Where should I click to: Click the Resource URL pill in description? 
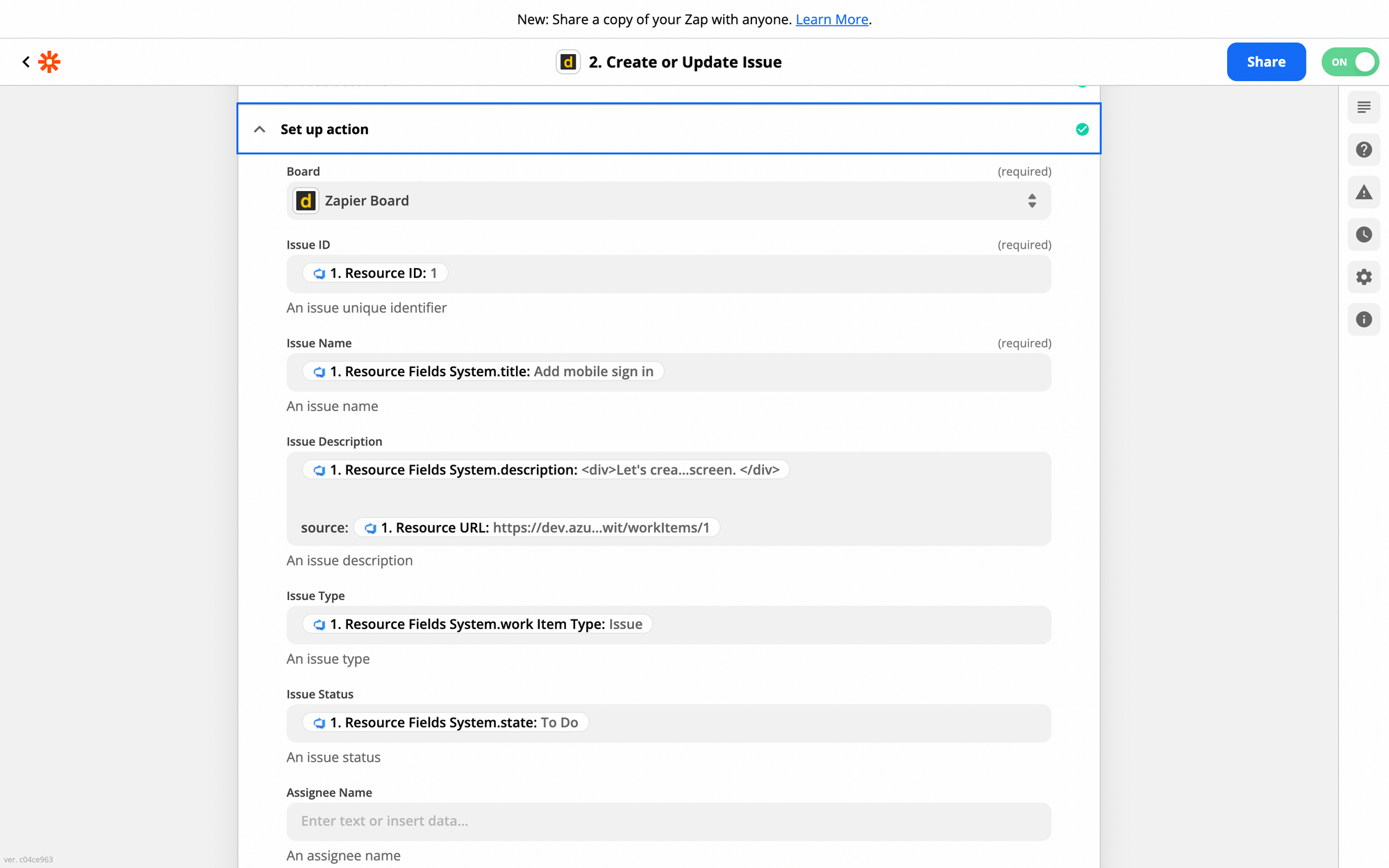(x=537, y=528)
